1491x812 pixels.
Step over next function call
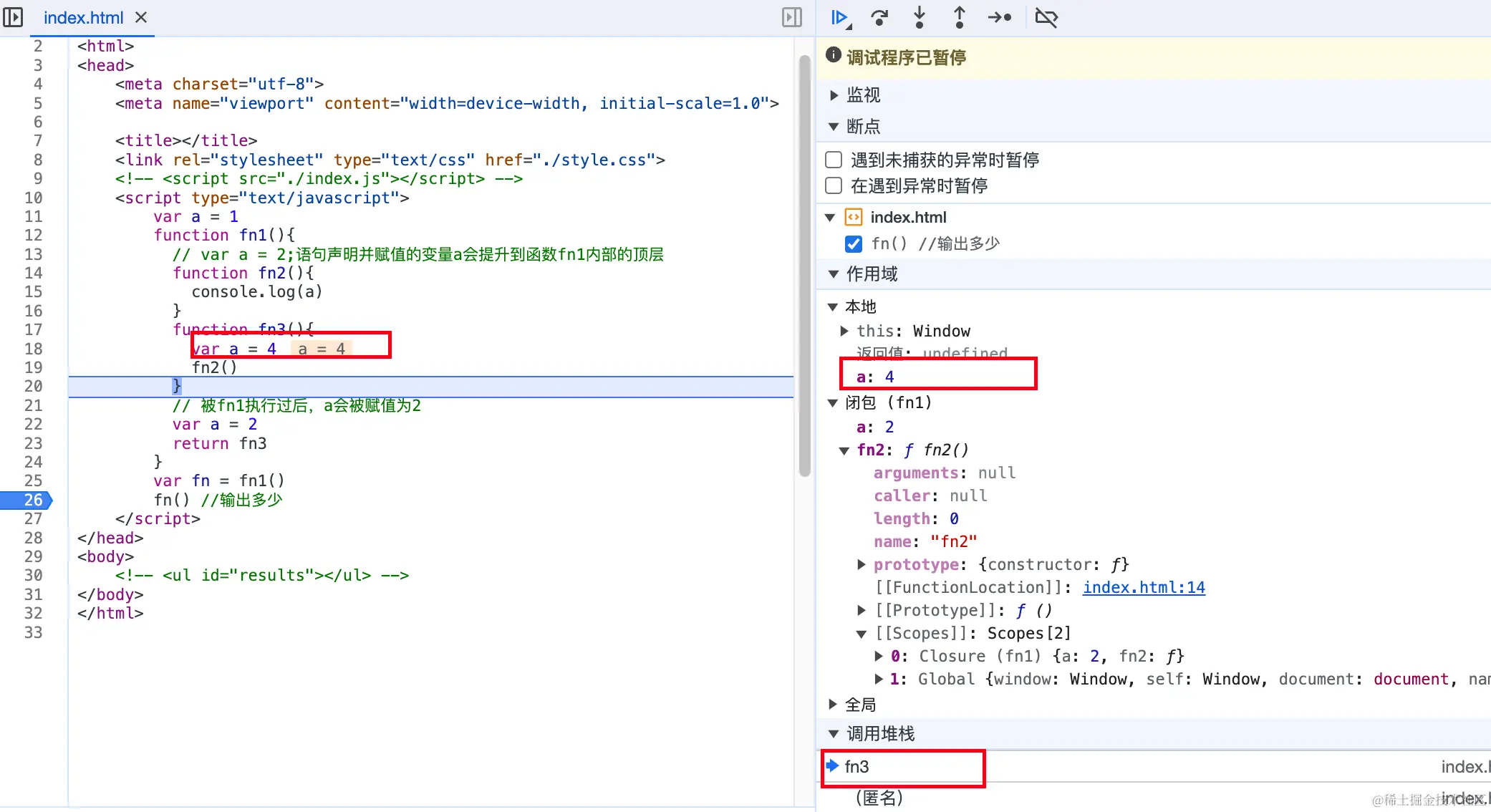(x=879, y=17)
